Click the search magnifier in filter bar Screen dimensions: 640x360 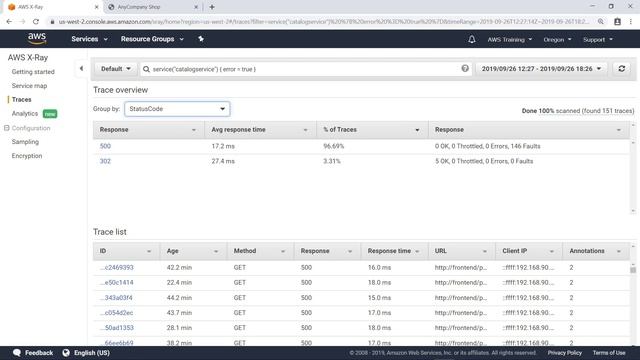point(146,69)
